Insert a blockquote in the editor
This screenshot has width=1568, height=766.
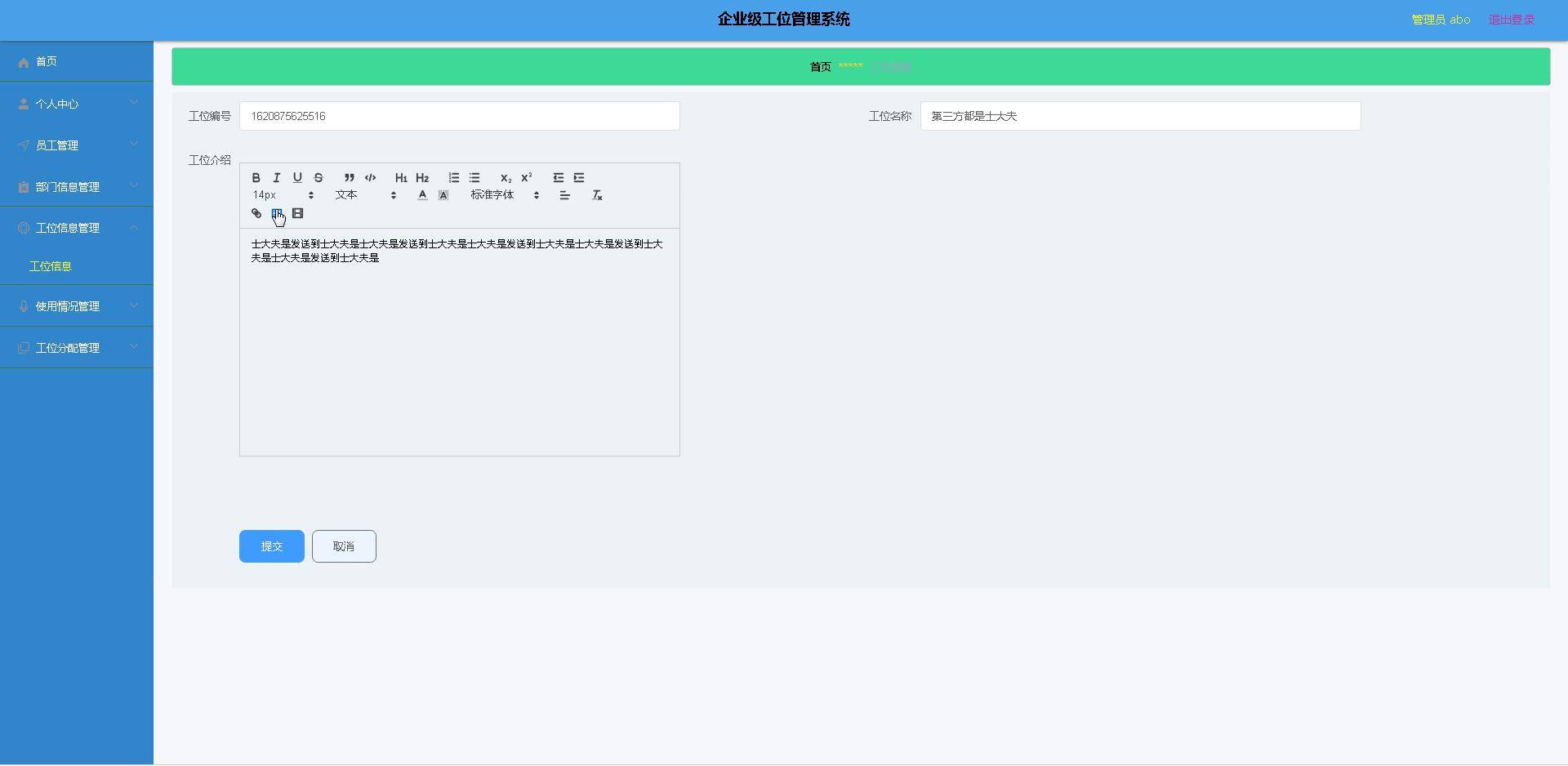[x=349, y=177]
